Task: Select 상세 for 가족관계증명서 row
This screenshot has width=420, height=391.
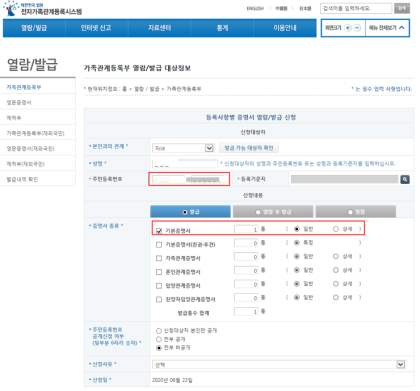Action: click(336, 256)
